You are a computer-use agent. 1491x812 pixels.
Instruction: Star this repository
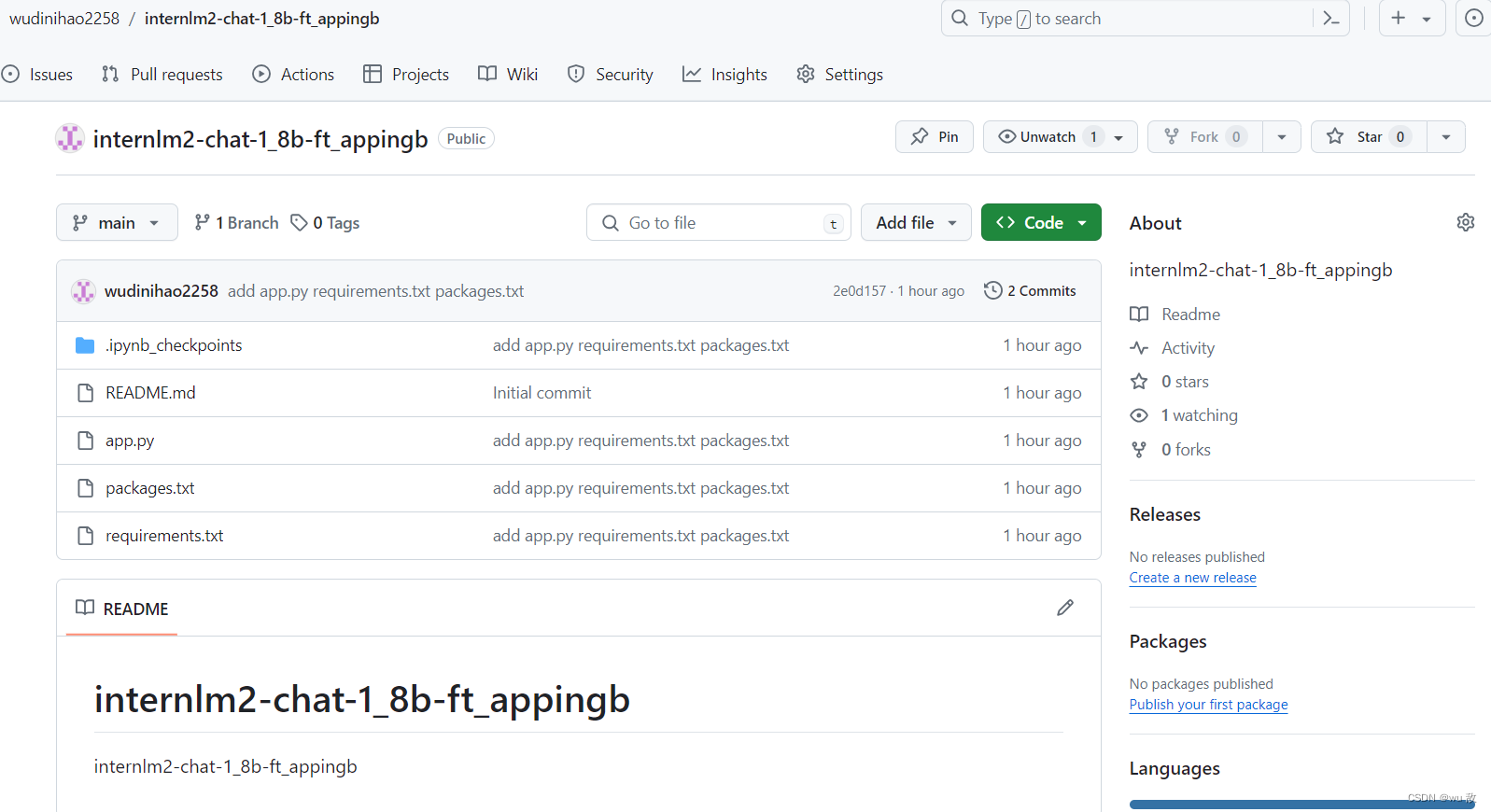click(x=1369, y=137)
